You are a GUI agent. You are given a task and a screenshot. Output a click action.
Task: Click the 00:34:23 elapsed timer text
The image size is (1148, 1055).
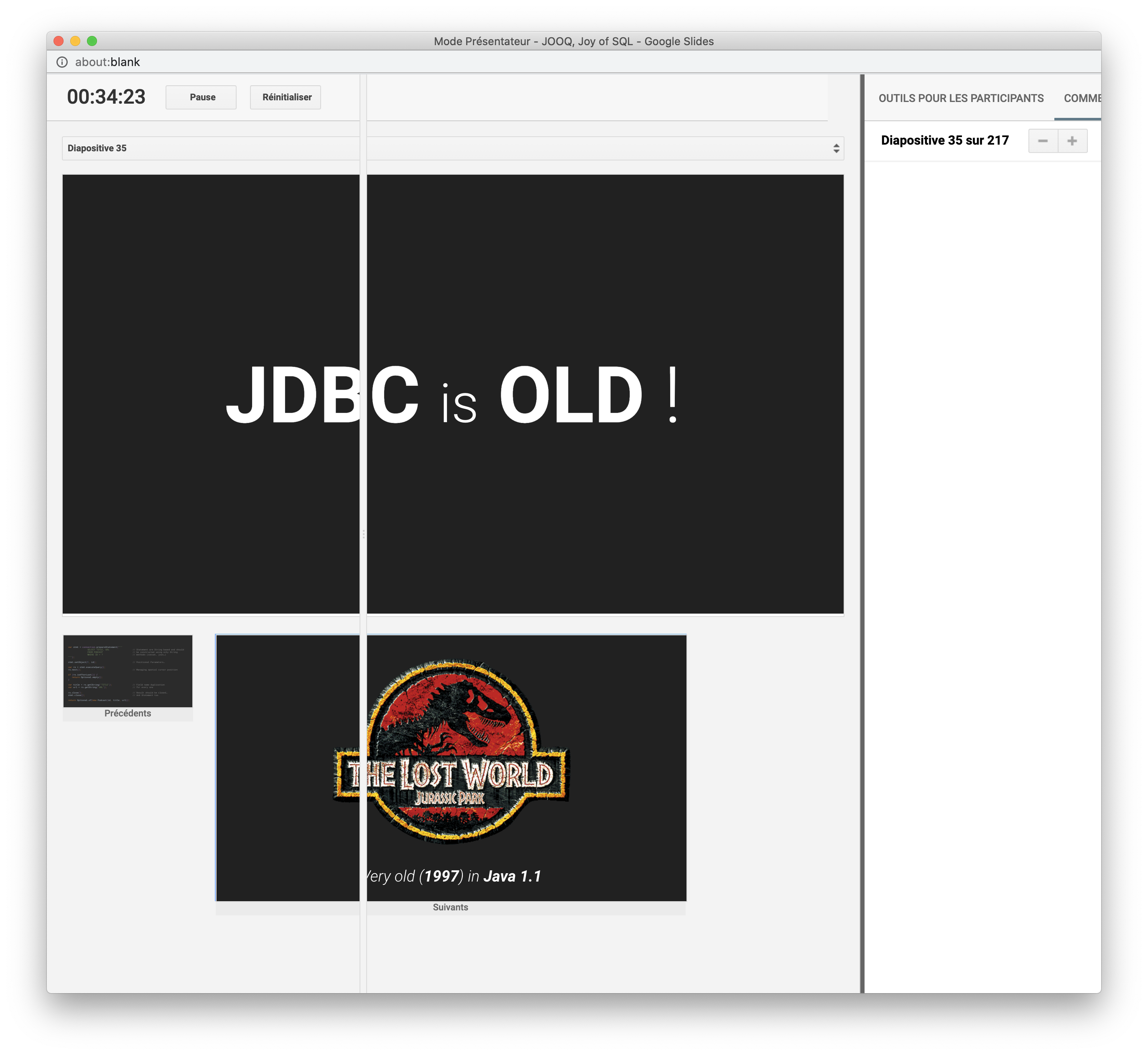coord(106,97)
